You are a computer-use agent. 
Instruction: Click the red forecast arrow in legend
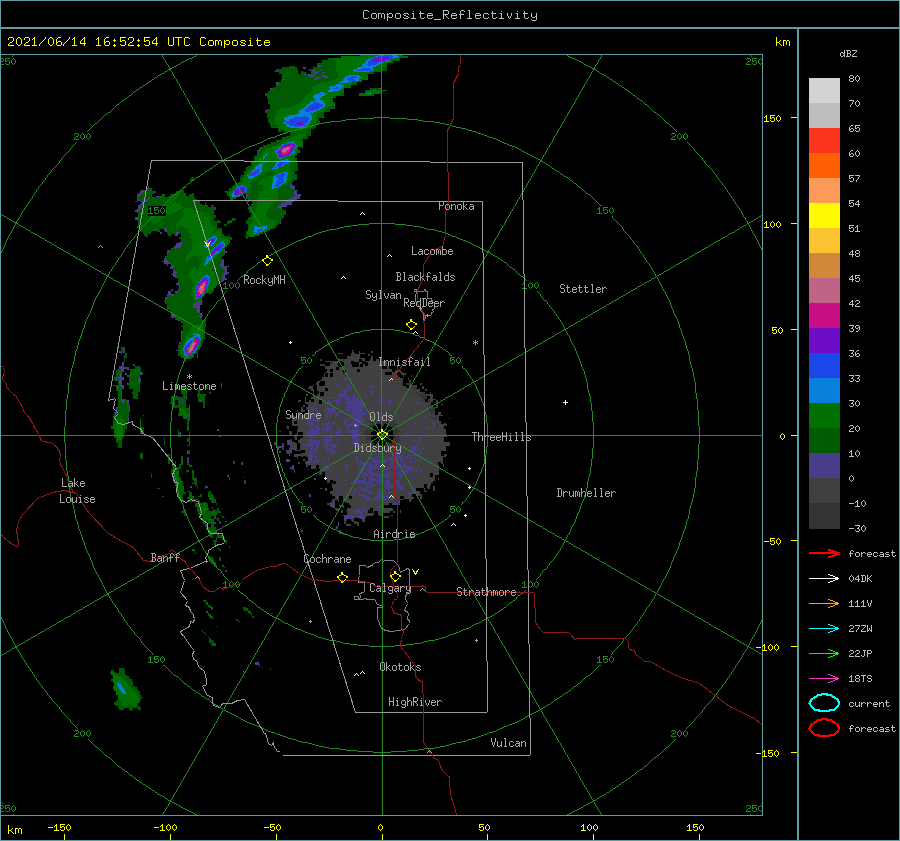click(x=824, y=553)
